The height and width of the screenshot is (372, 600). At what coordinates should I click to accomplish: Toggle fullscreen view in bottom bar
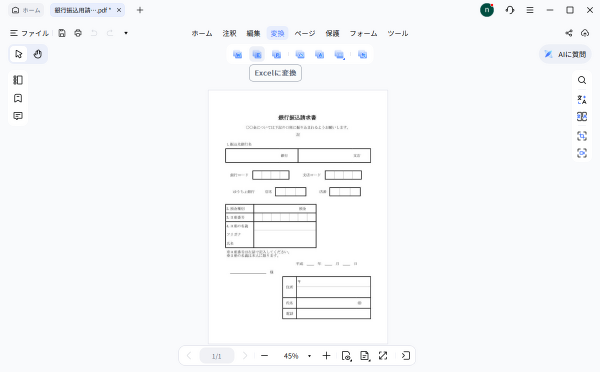383,356
